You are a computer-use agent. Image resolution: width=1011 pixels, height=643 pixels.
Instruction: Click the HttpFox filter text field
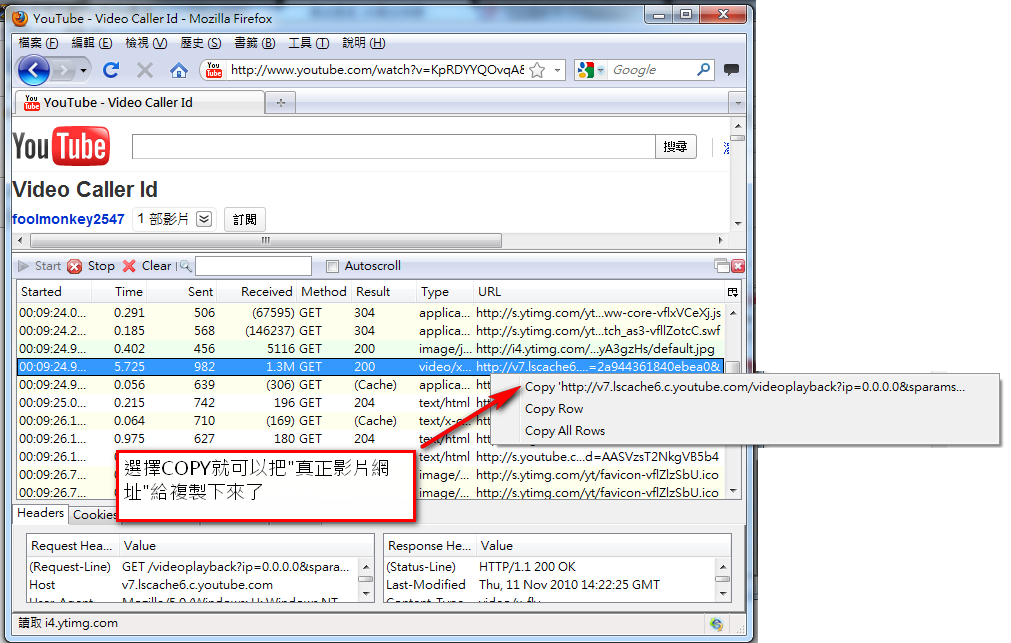[x=253, y=266]
